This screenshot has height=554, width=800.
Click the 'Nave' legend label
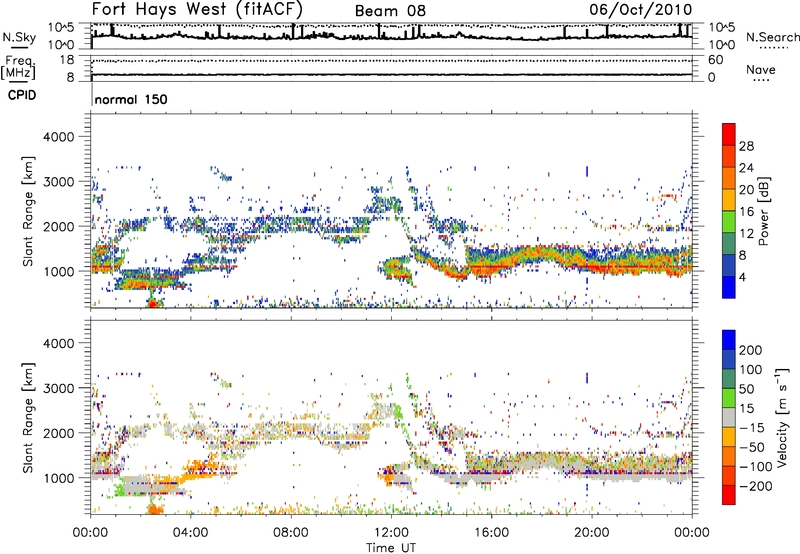[761, 69]
